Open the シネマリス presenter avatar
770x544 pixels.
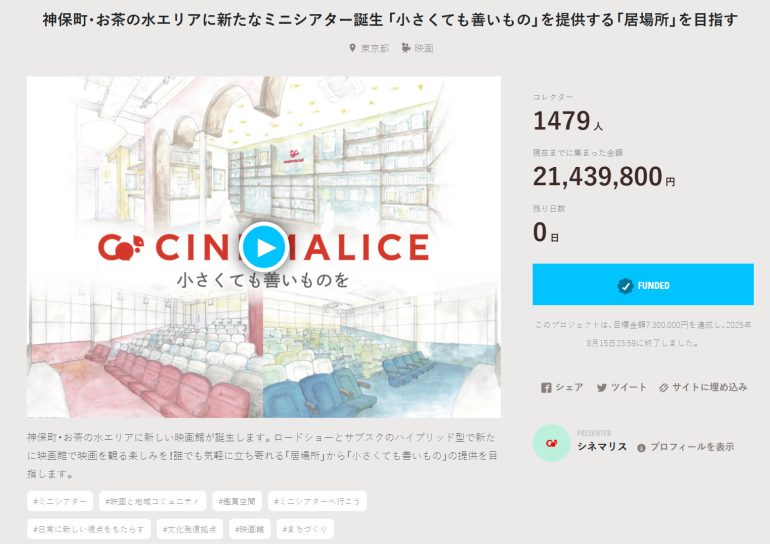tap(551, 442)
